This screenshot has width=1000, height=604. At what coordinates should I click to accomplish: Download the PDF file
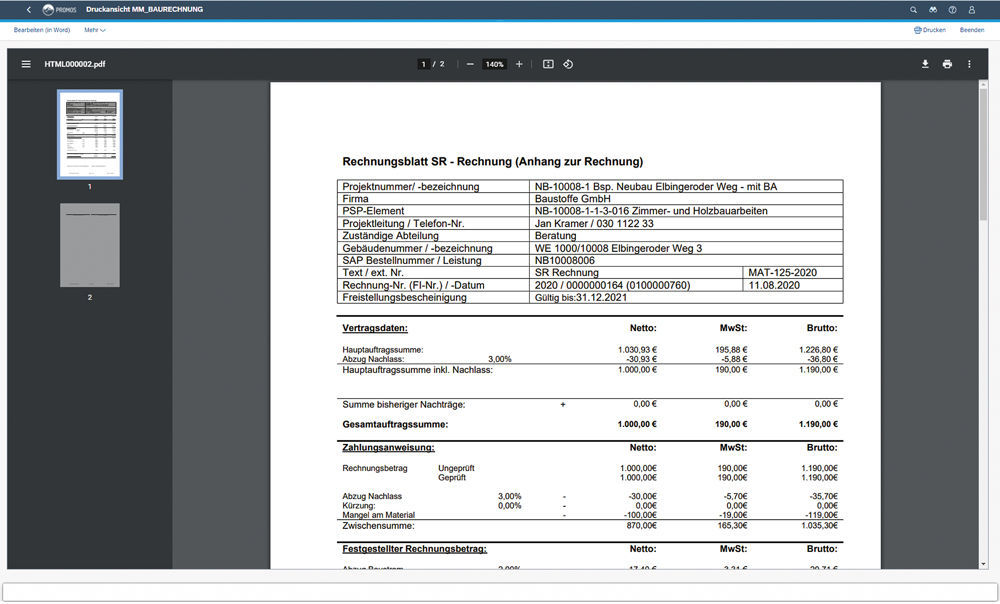click(925, 64)
